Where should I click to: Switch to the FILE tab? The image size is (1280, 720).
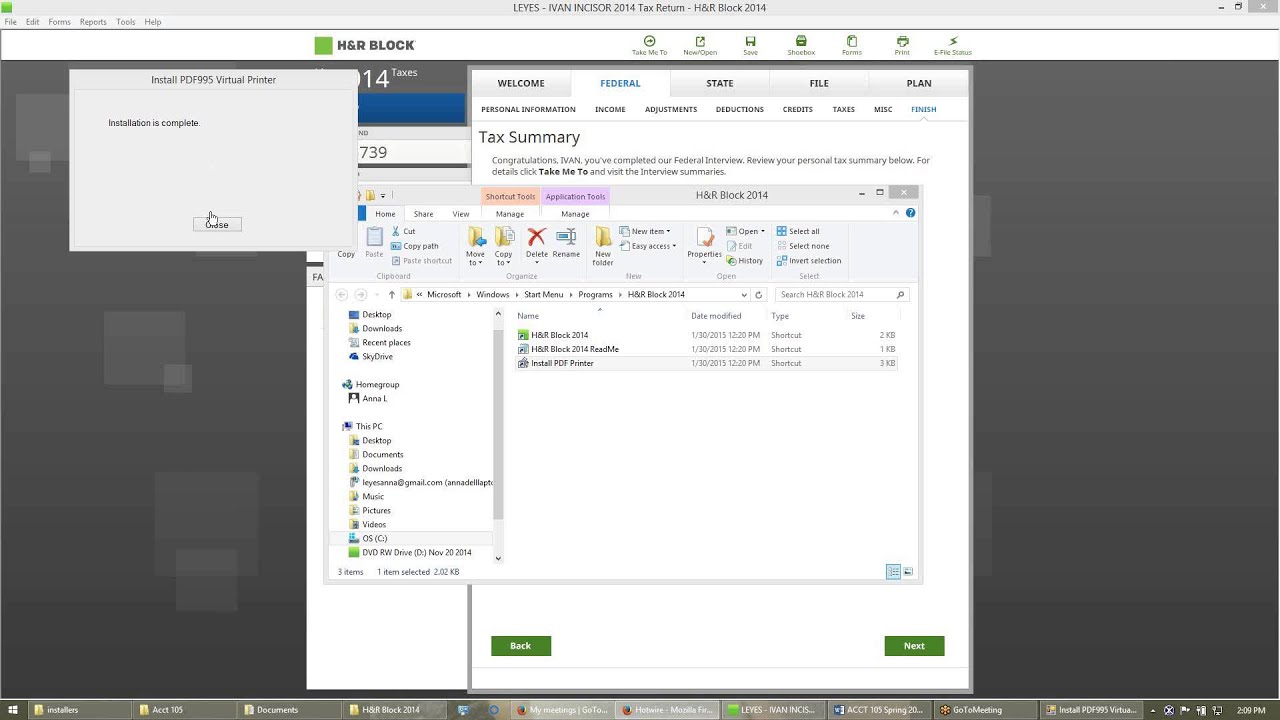(x=819, y=83)
